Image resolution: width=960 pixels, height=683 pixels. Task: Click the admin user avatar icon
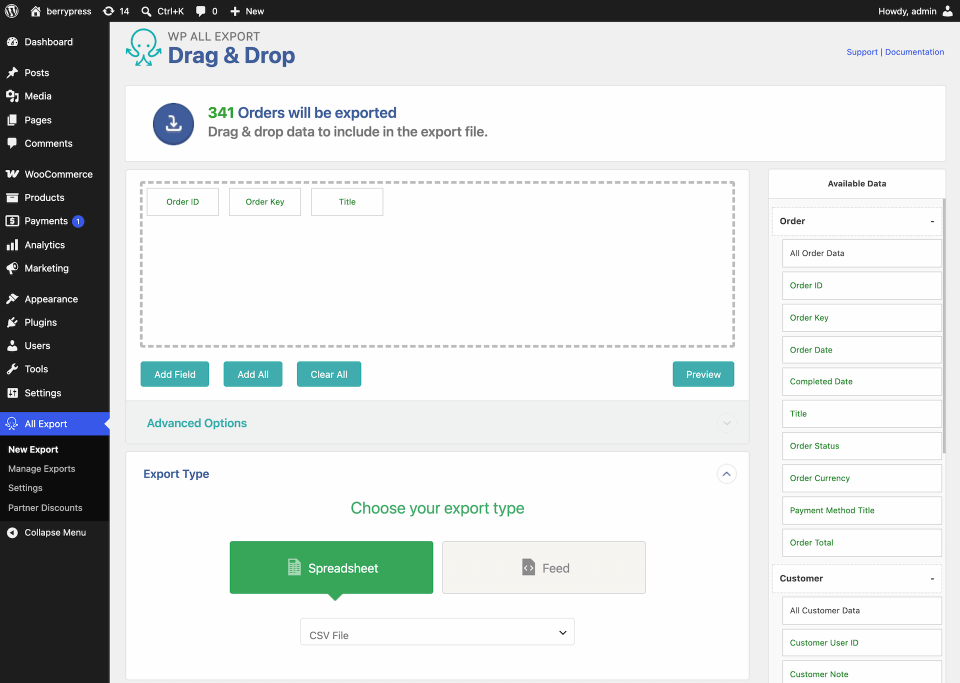point(947,11)
